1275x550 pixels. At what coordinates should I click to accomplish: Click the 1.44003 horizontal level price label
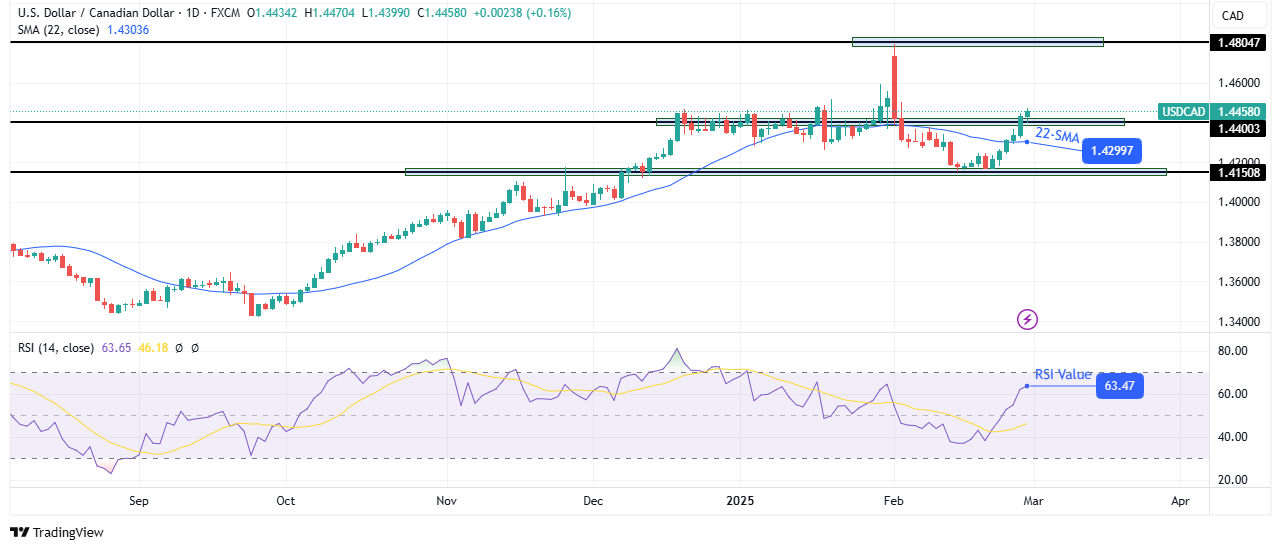(1237, 128)
